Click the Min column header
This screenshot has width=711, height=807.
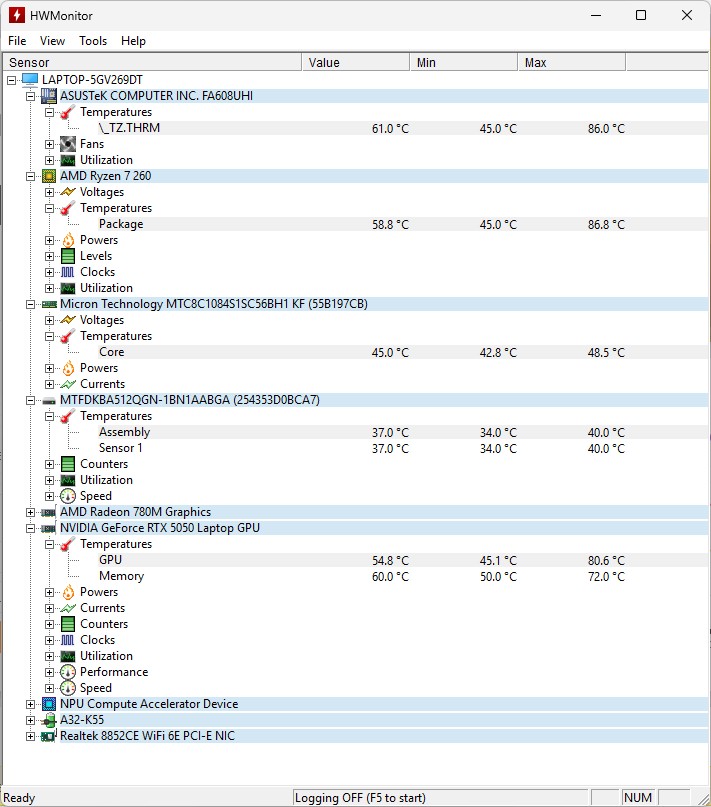464,63
